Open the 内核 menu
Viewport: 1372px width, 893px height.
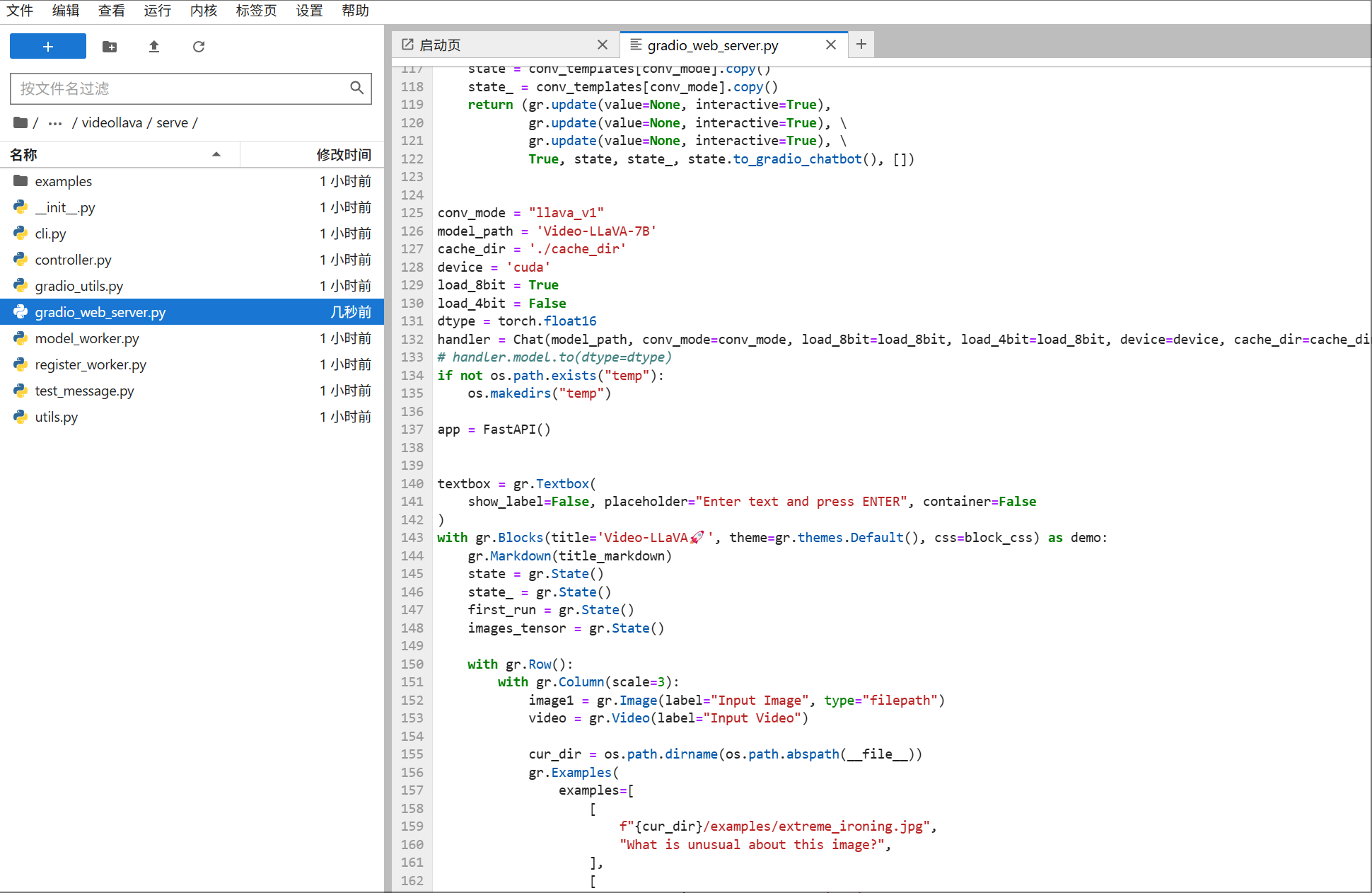(x=204, y=11)
